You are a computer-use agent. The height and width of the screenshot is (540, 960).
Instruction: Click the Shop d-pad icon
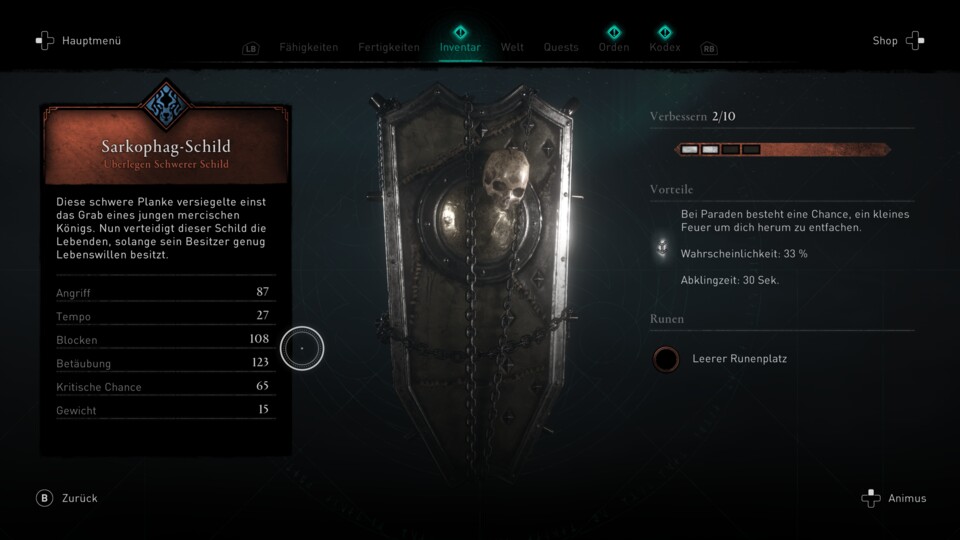915,40
